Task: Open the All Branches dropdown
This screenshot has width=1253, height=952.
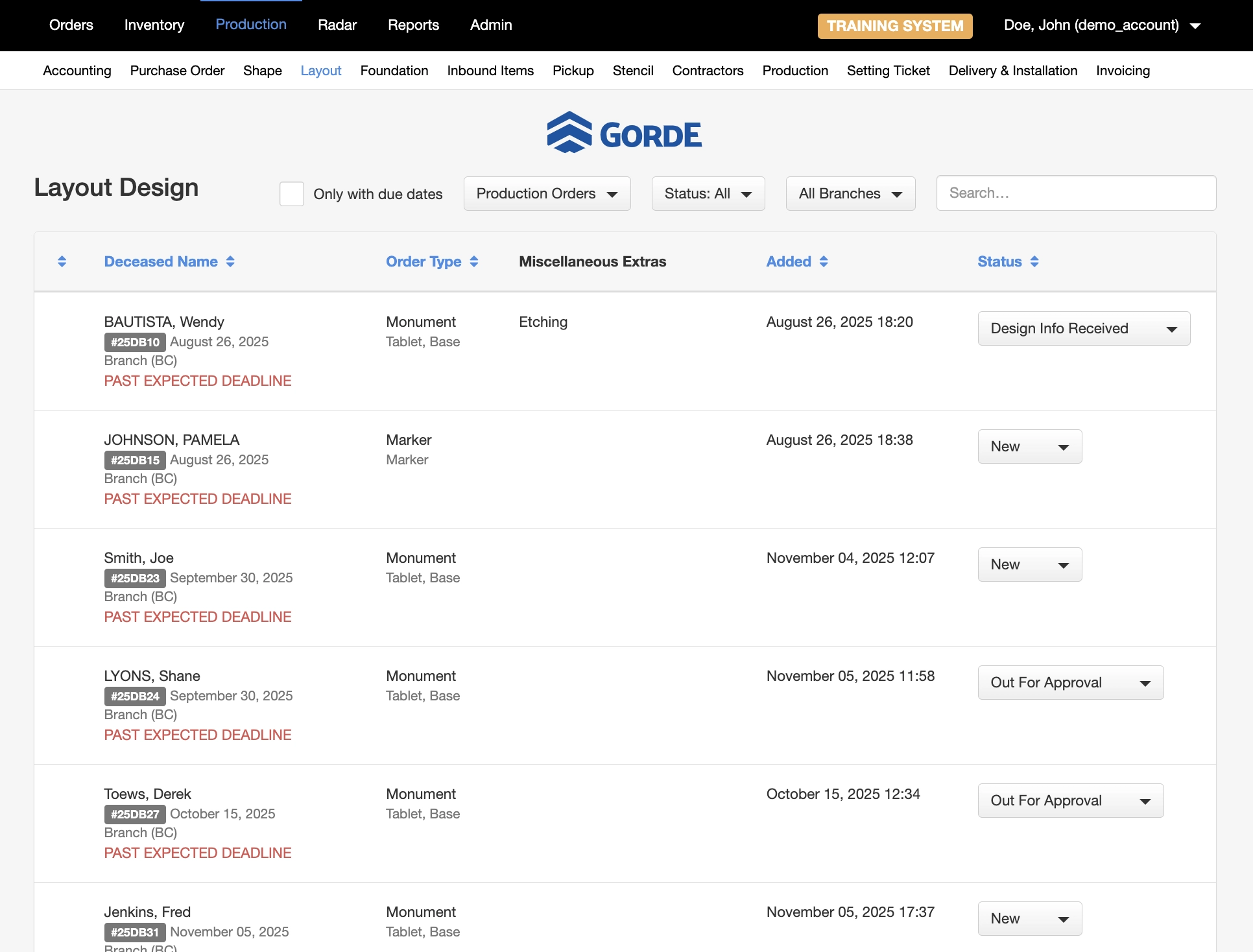Action: pos(850,194)
